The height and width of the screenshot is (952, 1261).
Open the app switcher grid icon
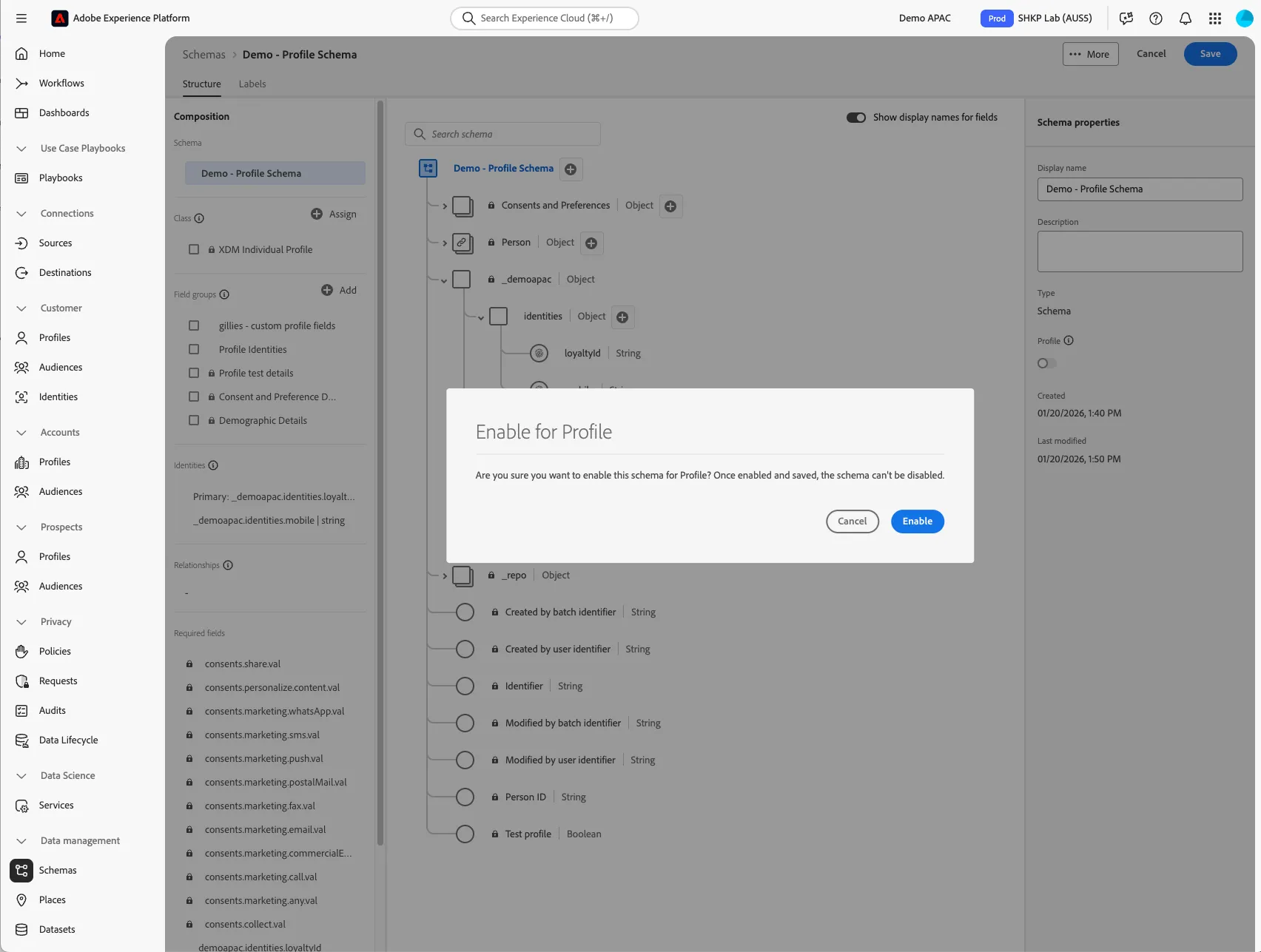click(x=1215, y=18)
